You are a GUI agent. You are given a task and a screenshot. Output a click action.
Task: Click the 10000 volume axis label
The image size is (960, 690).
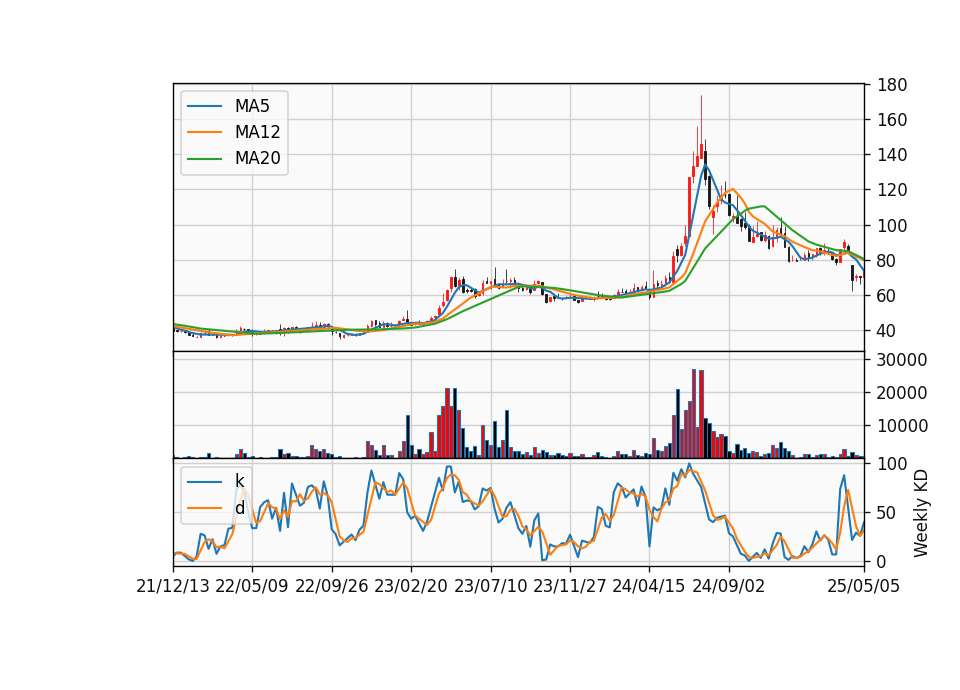[x=901, y=426]
